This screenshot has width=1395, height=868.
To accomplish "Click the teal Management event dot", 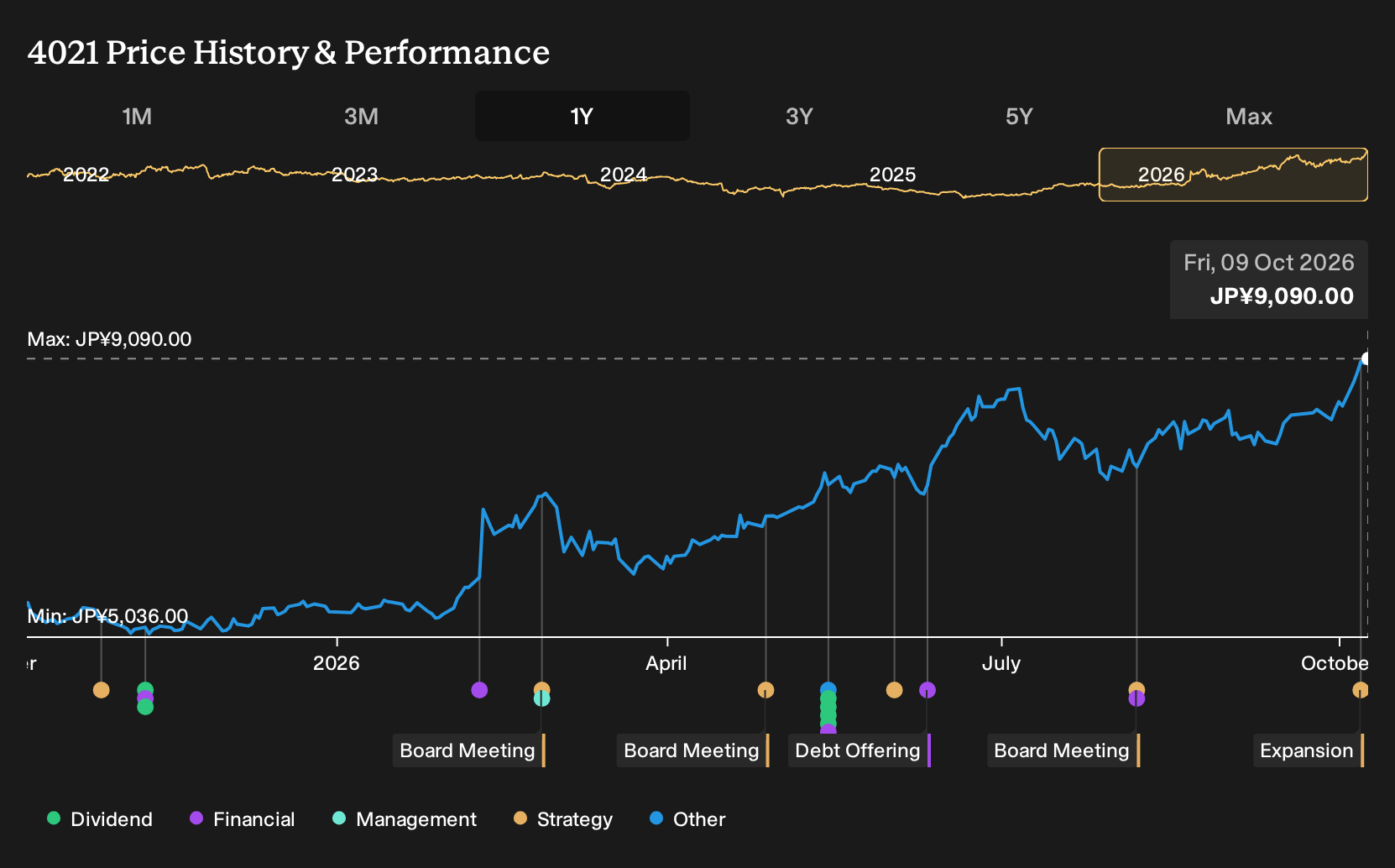I will click(x=542, y=698).
